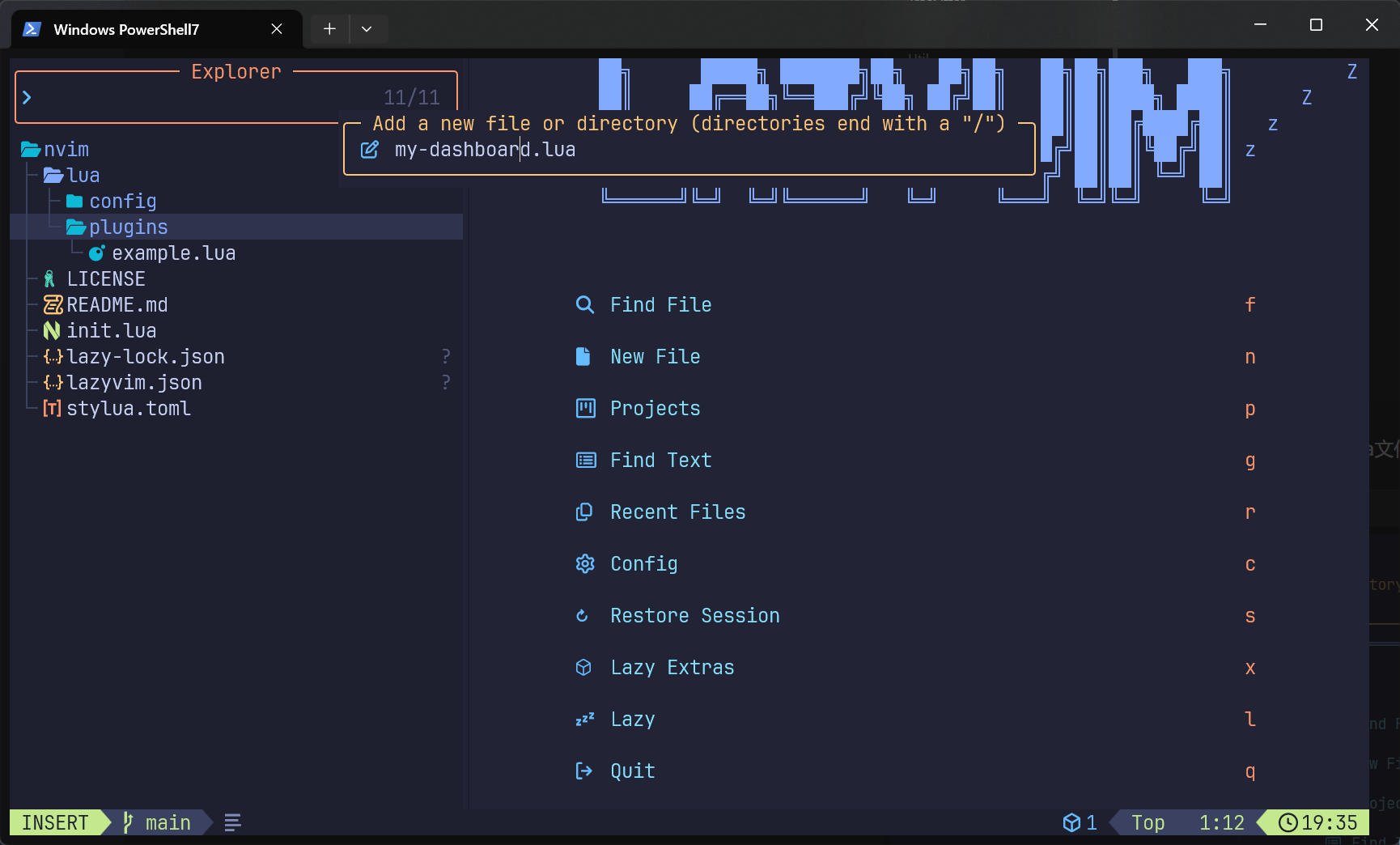Screen dimensions: 1400x845
Task: Choose the Lazy plugin manager entry
Action: pyautogui.click(x=915, y=720)
